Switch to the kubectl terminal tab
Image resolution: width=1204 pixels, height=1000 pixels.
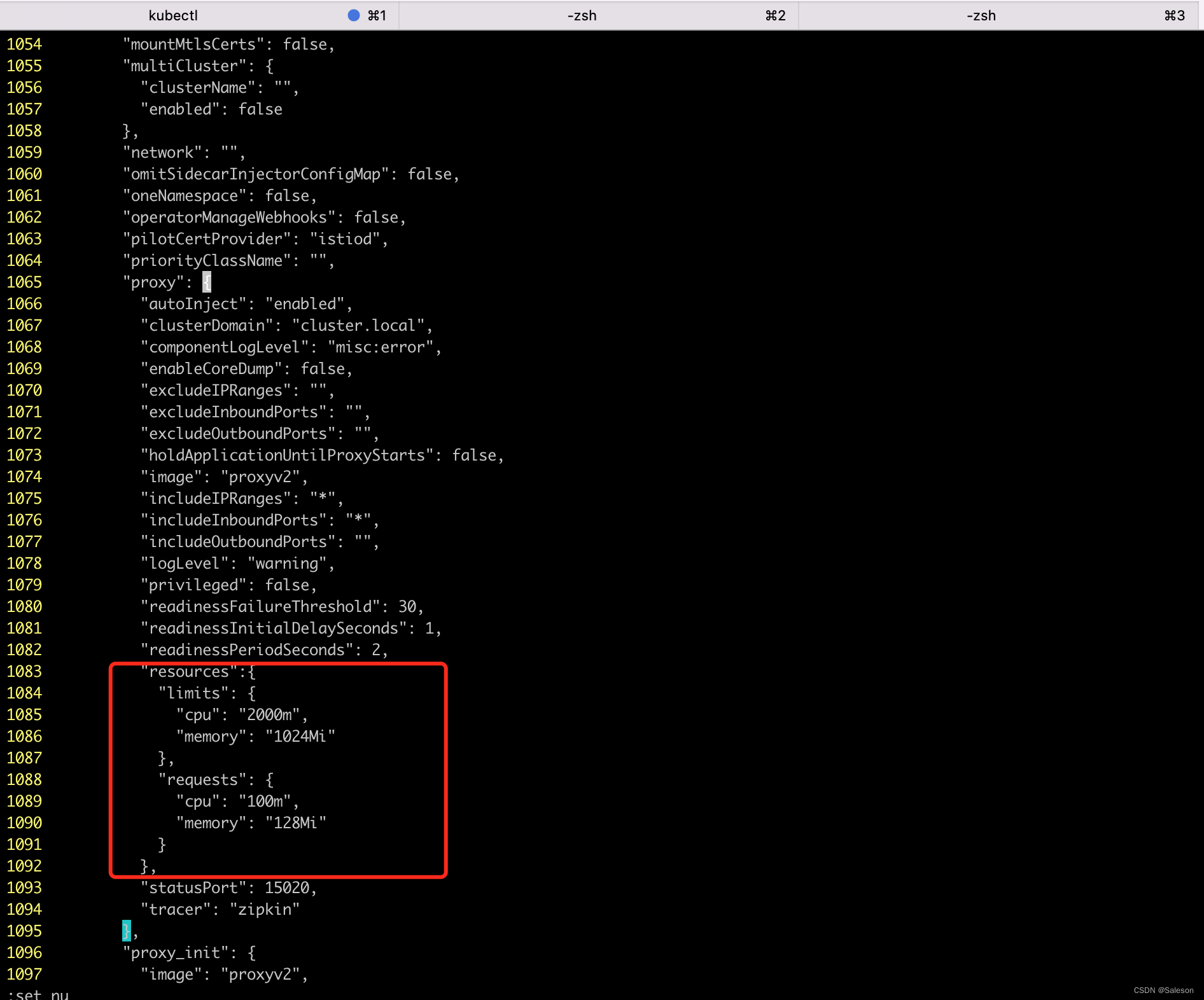point(199,15)
